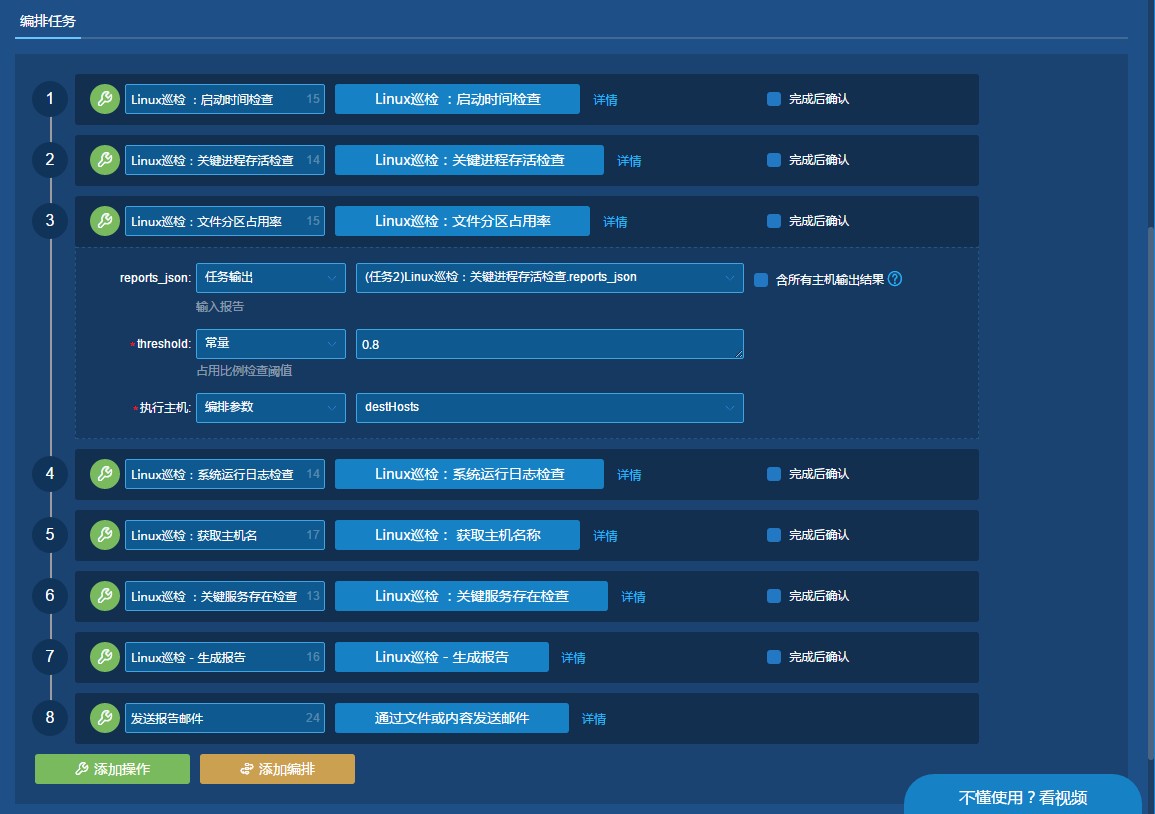Screen dimensions: 1155x814
Task: Click blue button Linux巡检：启动时间检查
Action: pos(457,99)
